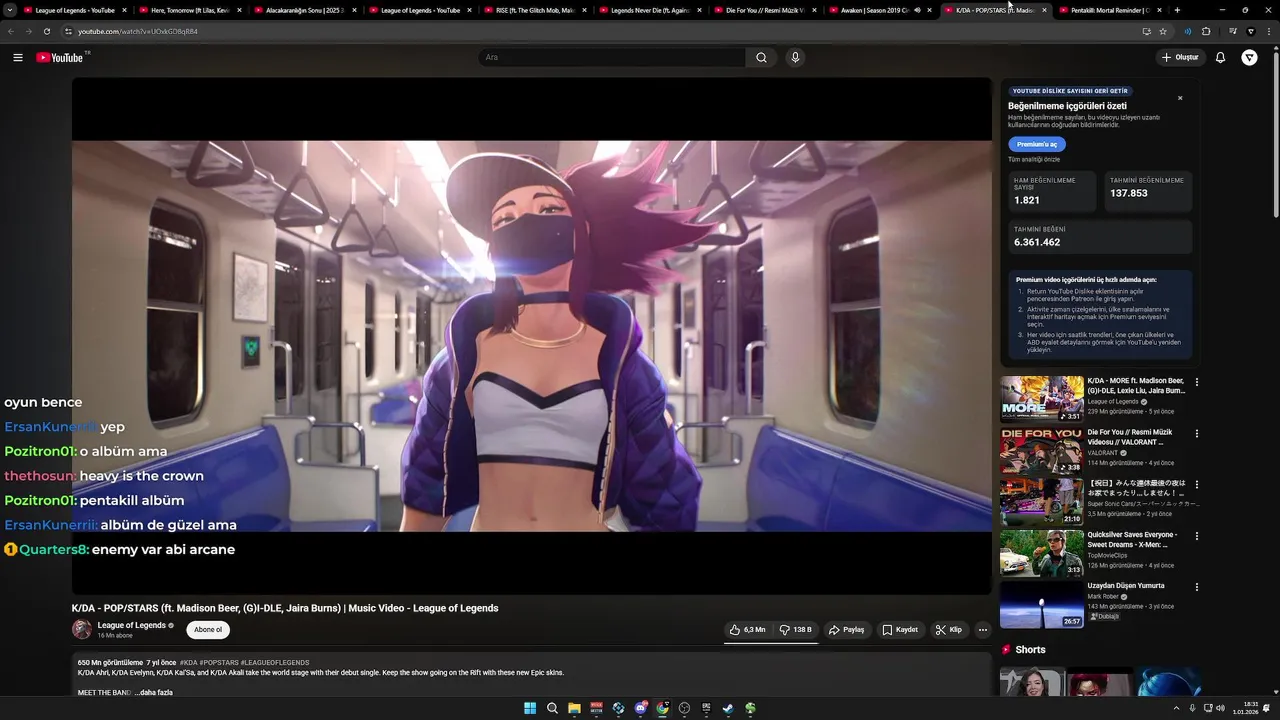Open OBS Studio from the taskbar

pyautogui.click(x=684, y=708)
